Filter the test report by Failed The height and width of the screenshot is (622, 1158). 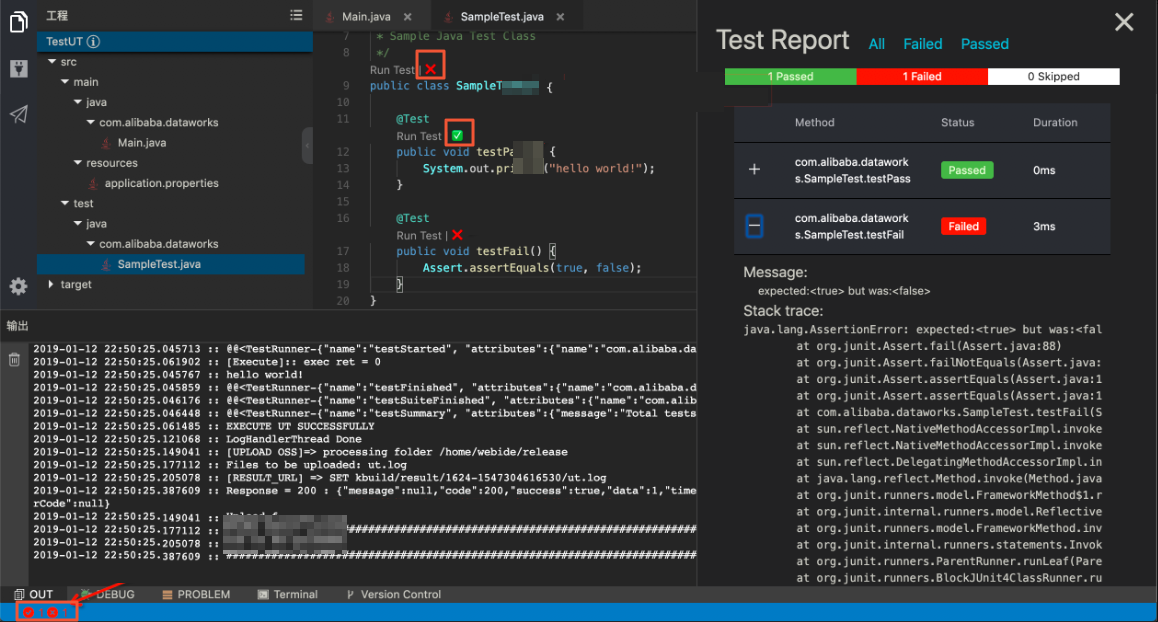(922, 44)
